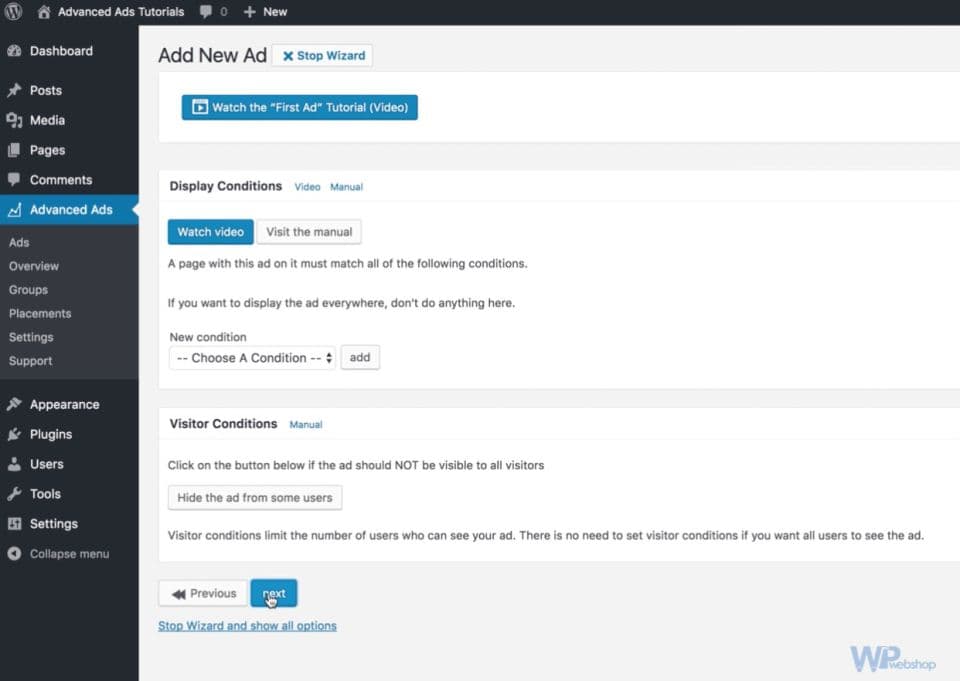Click the Plugins plug icon
Viewport: 960px width, 681px height.
click(x=14, y=434)
